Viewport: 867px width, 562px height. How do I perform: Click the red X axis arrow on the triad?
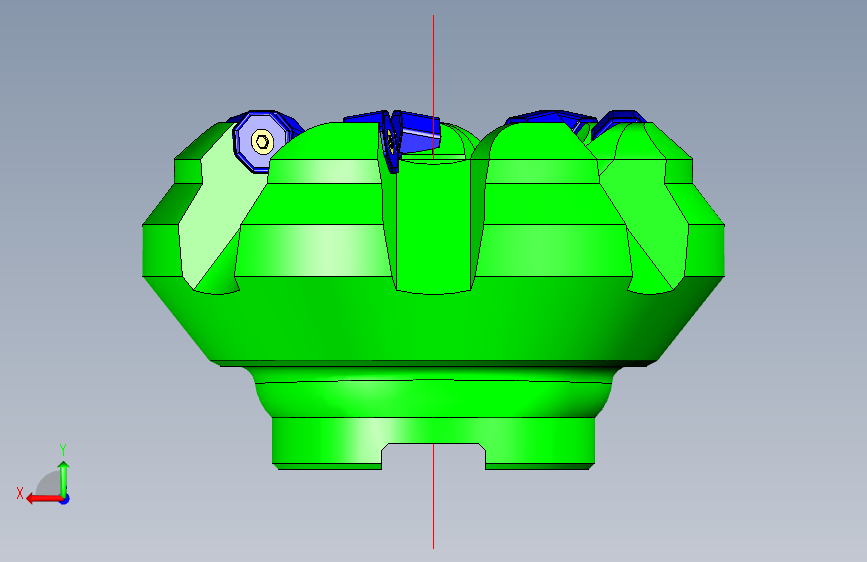point(43,499)
